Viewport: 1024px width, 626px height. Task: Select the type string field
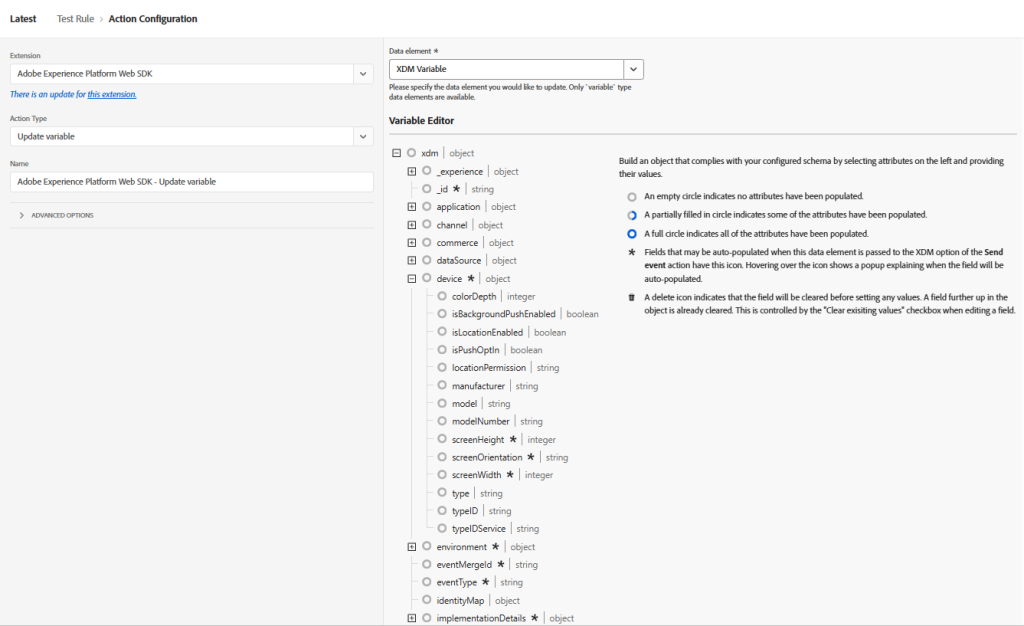[x=460, y=493]
